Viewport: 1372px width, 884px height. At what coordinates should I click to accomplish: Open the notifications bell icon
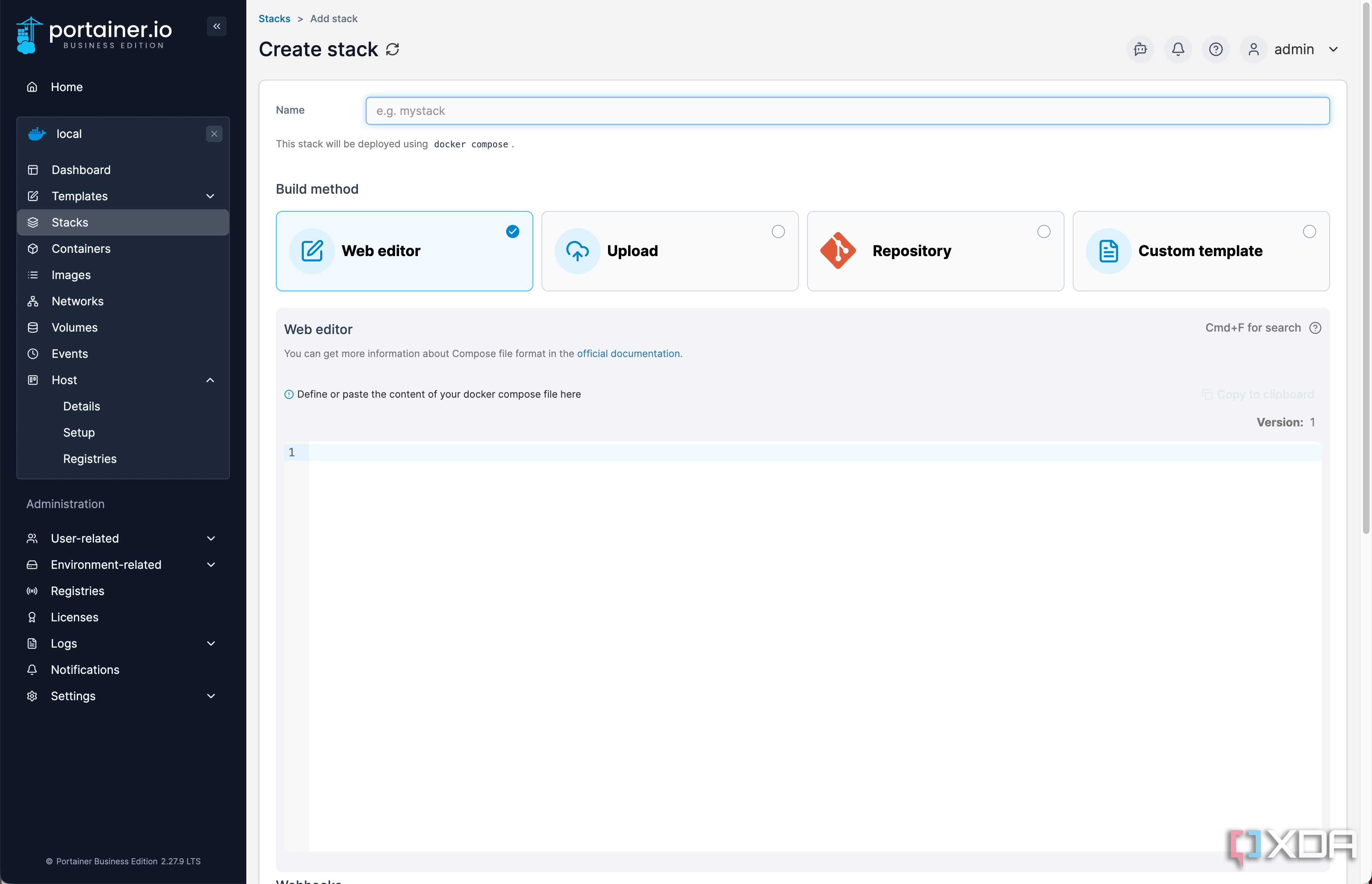tap(1178, 49)
